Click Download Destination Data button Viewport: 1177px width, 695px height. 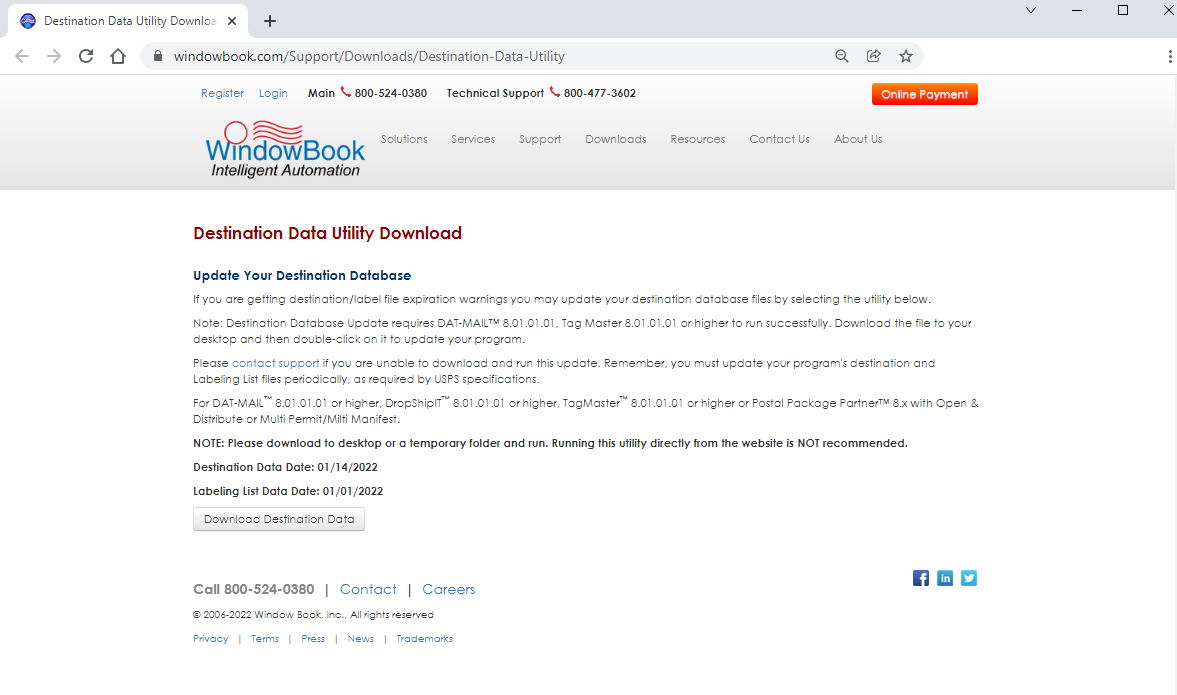pyautogui.click(x=278, y=519)
